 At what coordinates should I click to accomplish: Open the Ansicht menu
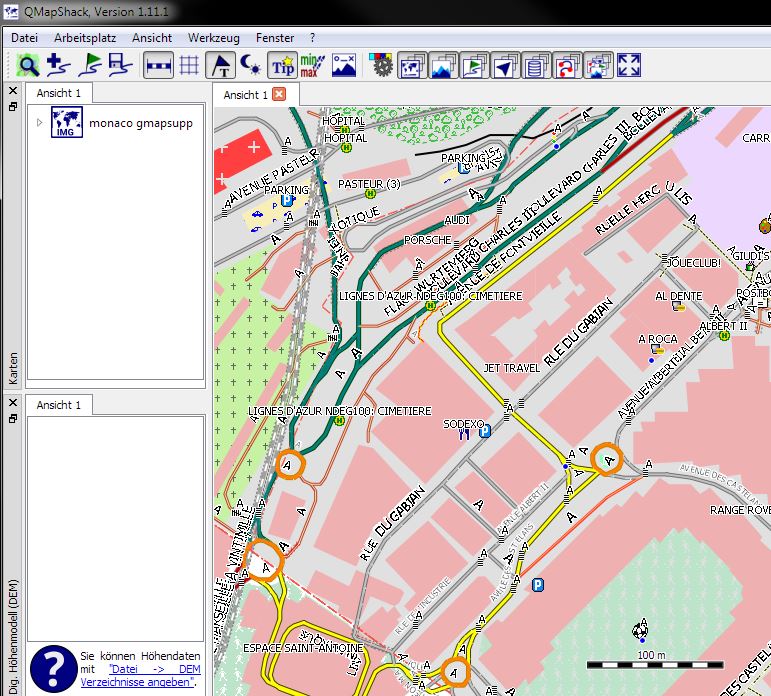tap(152, 38)
